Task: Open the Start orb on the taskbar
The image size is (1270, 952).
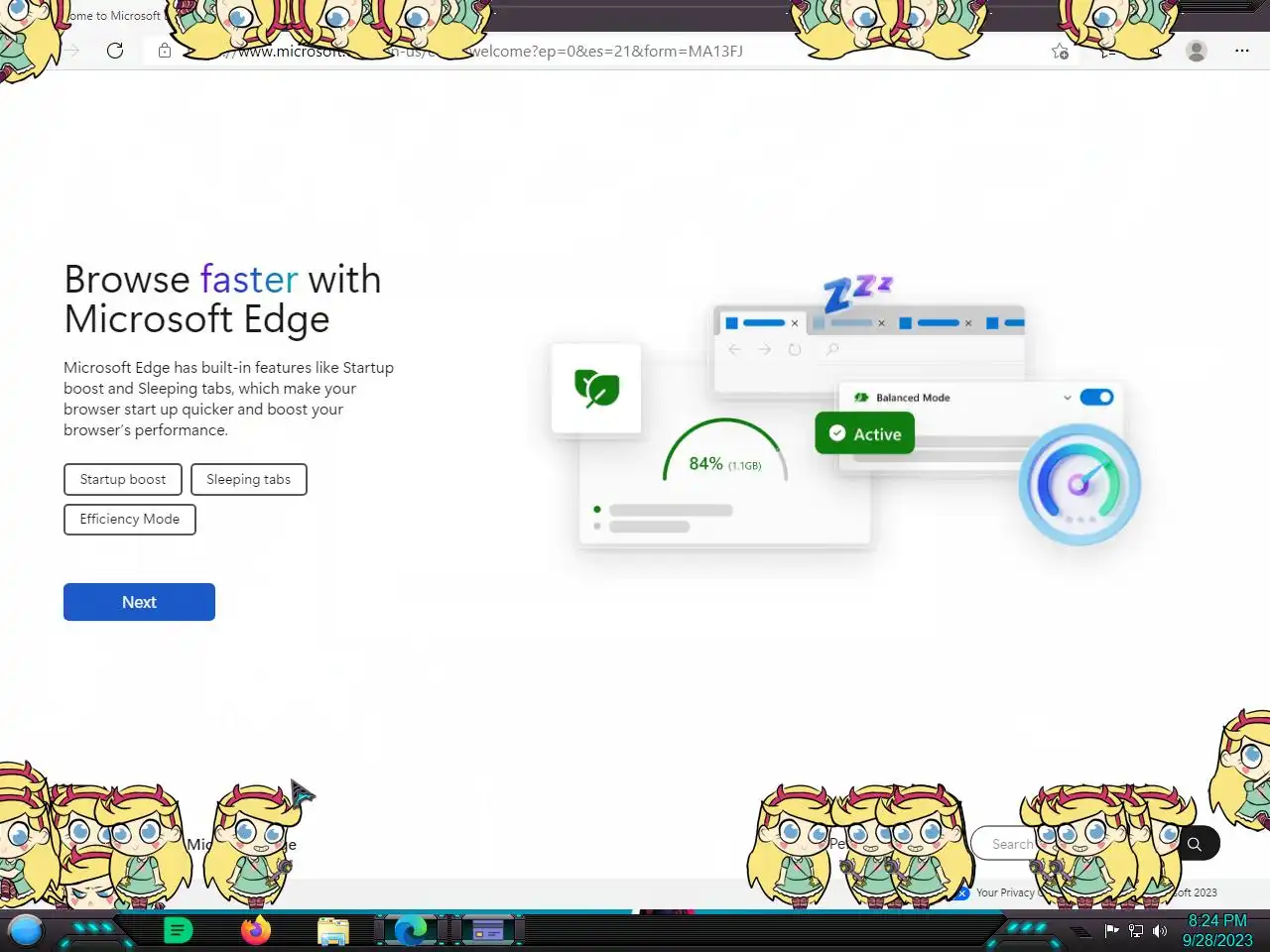Action: 26,930
